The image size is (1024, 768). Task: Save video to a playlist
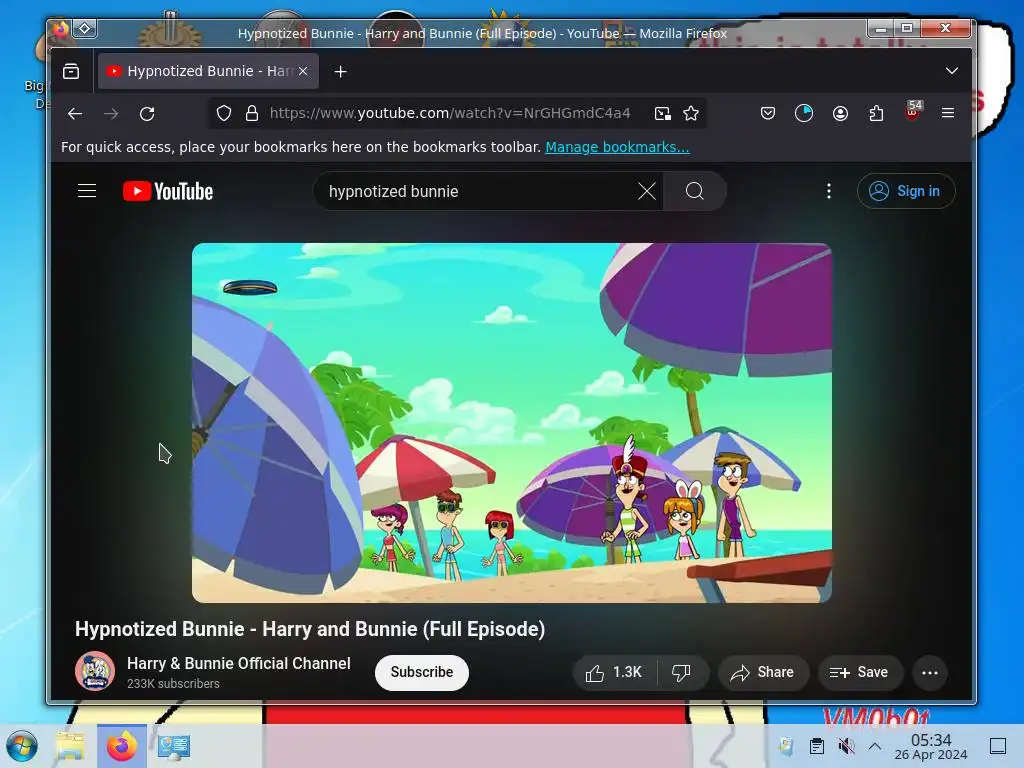pyautogui.click(x=860, y=673)
